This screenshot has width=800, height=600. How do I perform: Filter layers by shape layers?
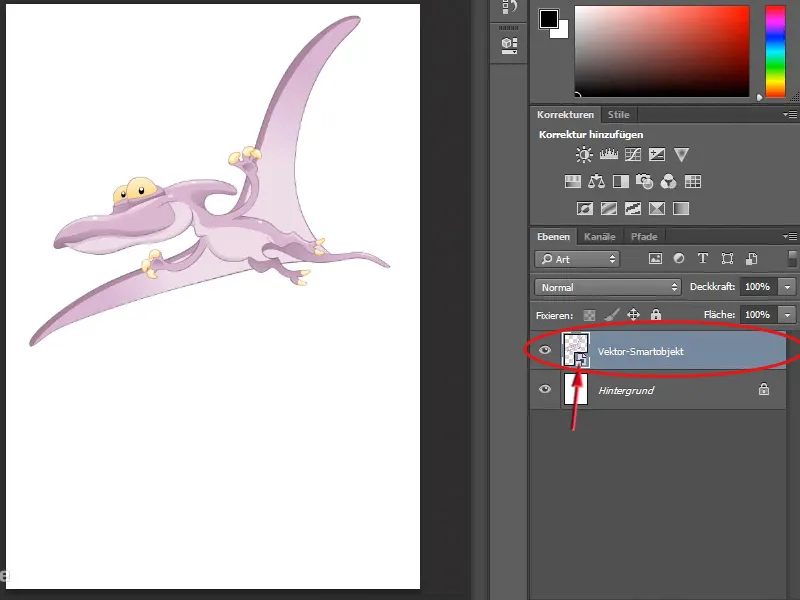tap(727, 259)
